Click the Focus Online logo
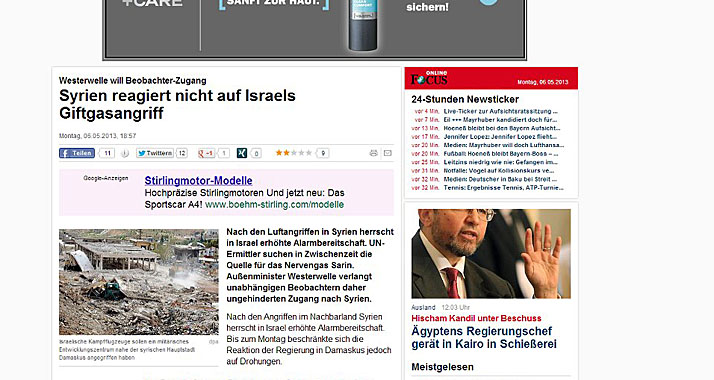 pyautogui.click(x=429, y=78)
